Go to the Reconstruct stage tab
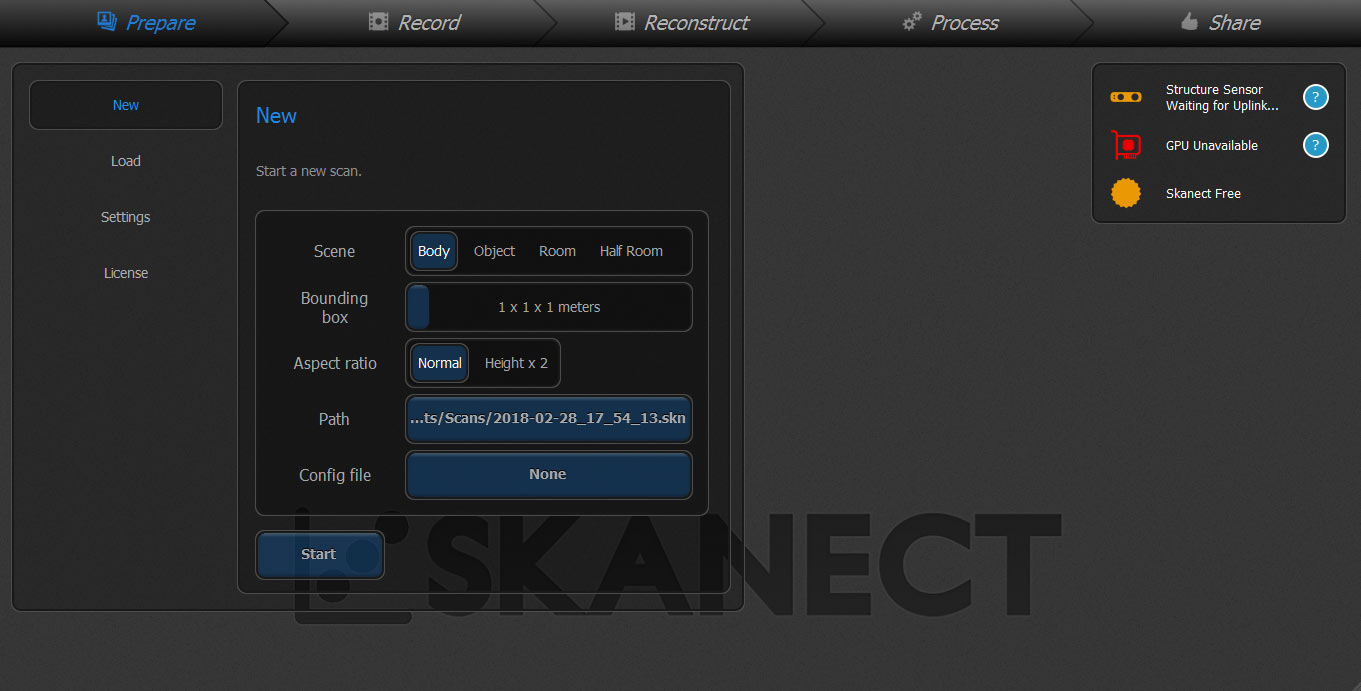The width and height of the screenshot is (1361, 691). (681, 22)
